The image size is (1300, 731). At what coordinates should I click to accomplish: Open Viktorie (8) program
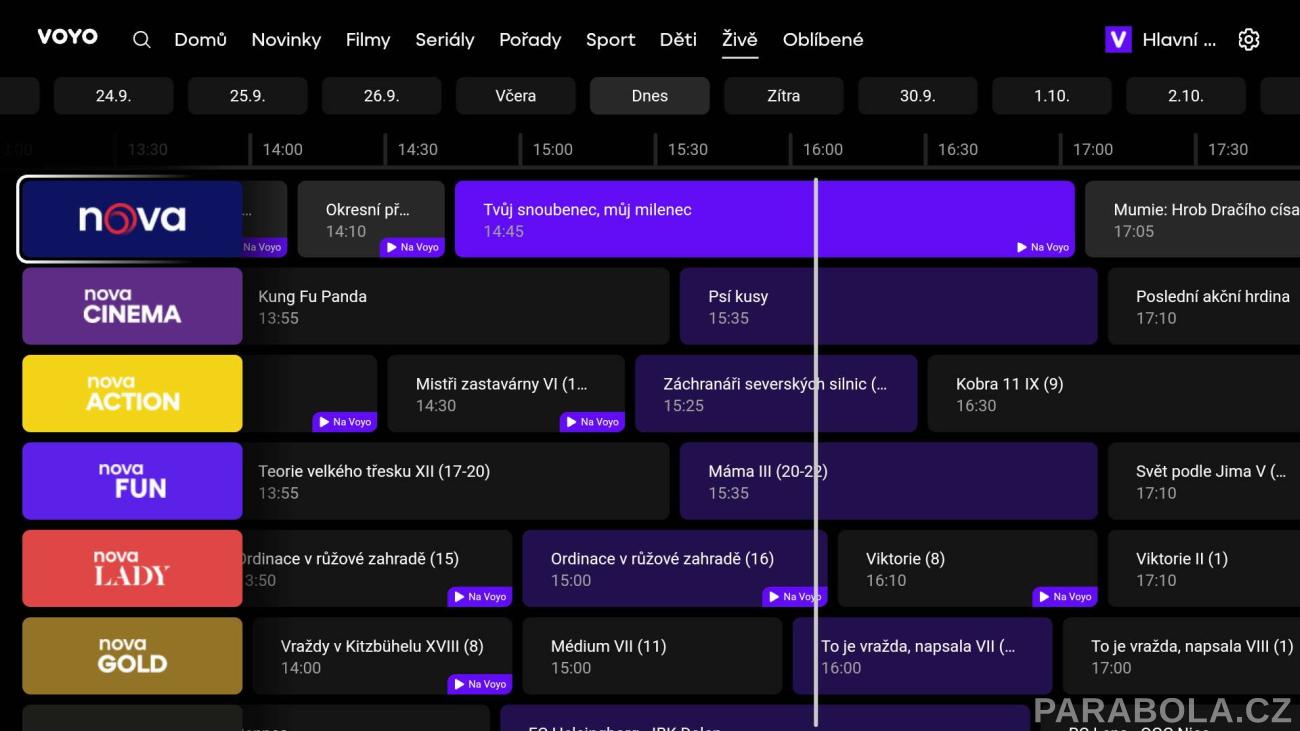(x=967, y=569)
